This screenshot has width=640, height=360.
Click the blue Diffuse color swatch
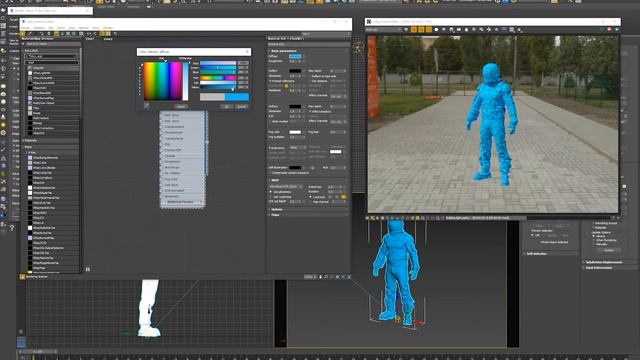coord(295,56)
